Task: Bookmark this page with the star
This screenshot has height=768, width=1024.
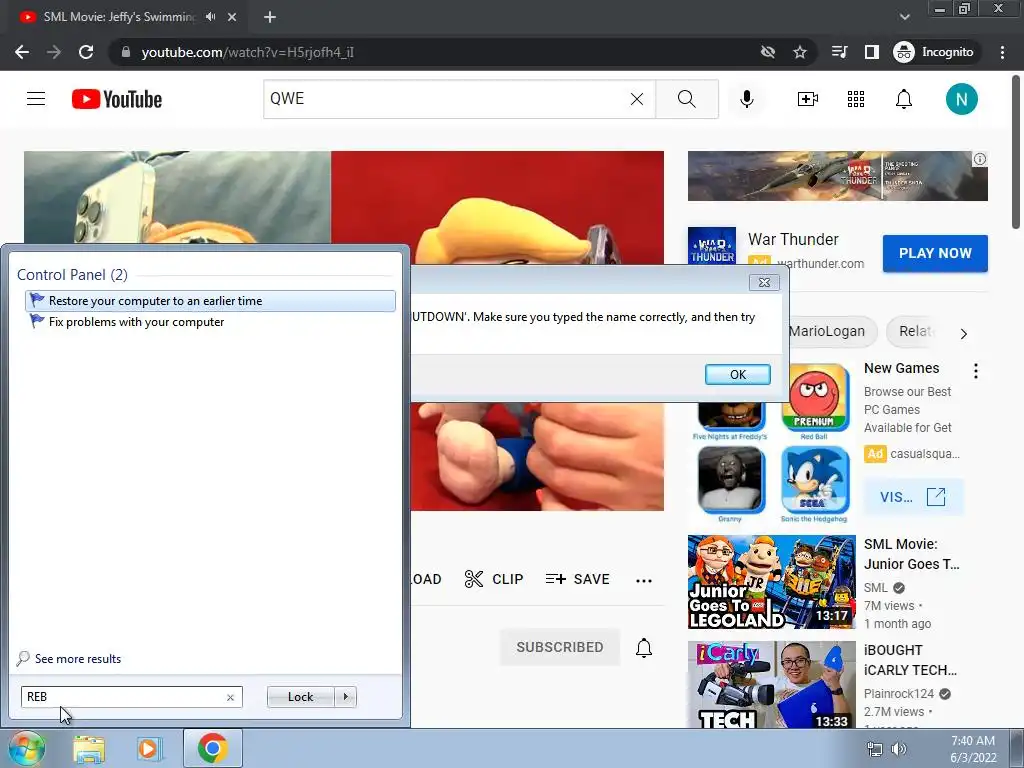Action: [799, 52]
